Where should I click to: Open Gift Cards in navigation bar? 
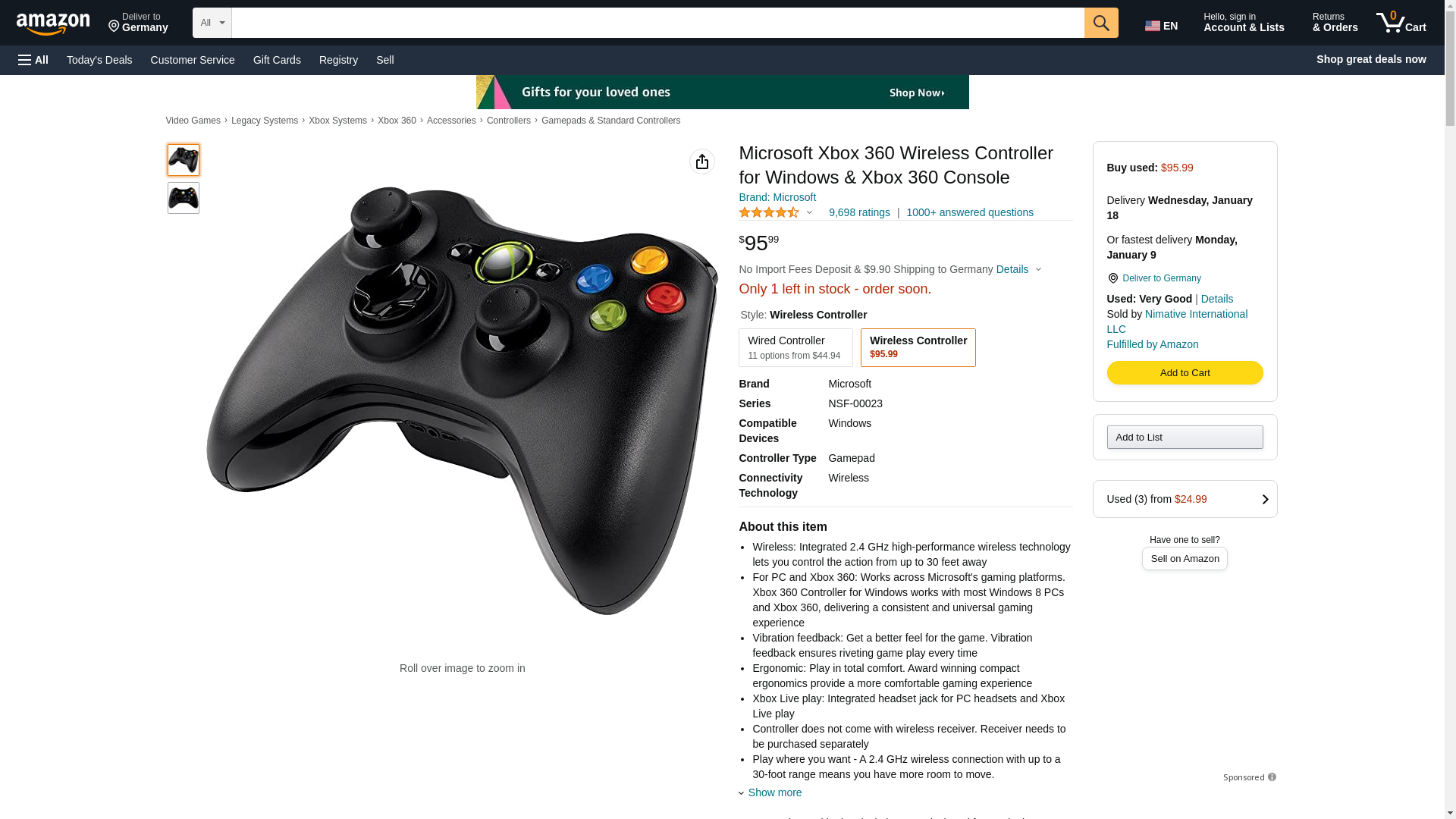(x=277, y=60)
